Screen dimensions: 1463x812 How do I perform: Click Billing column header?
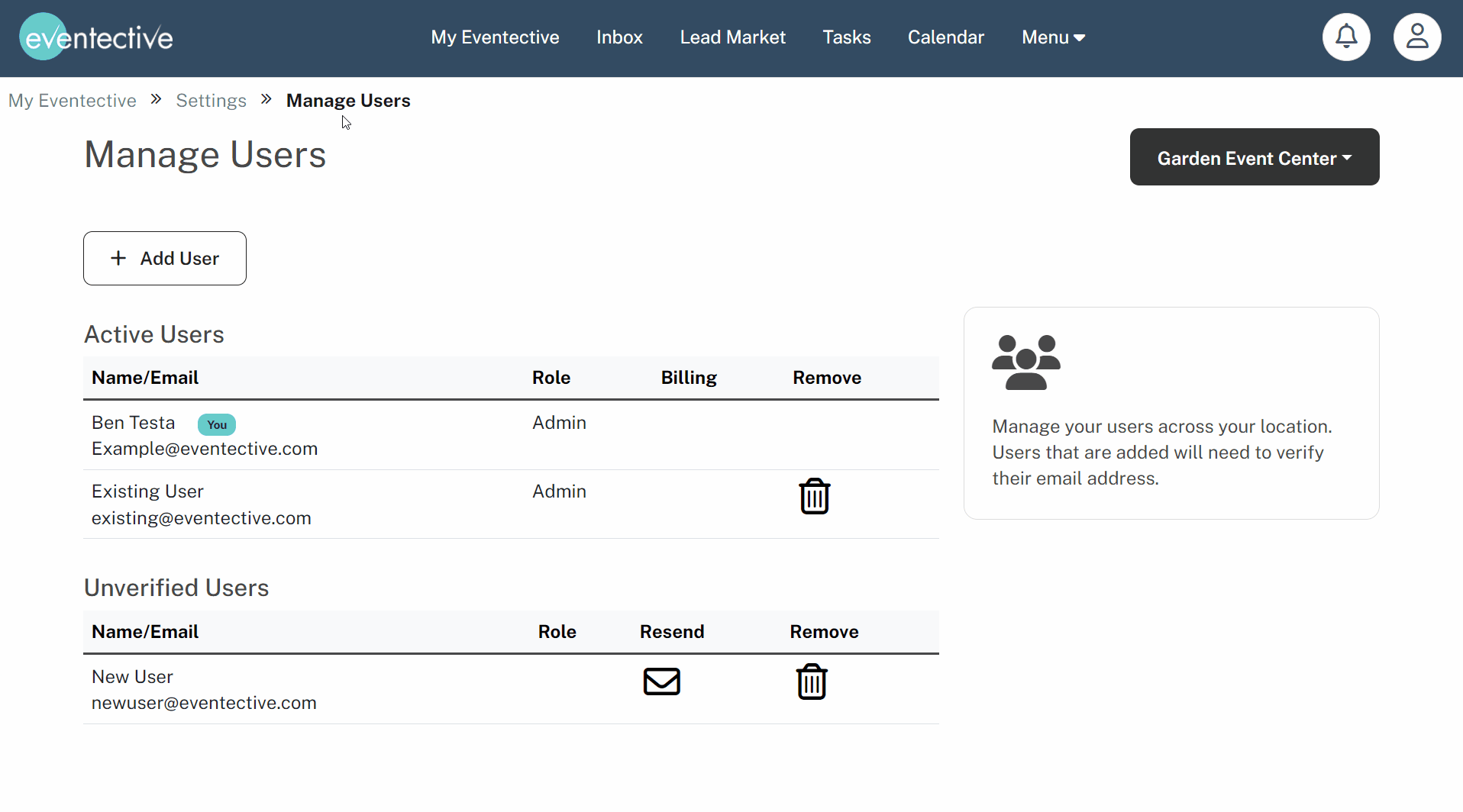click(689, 378)
